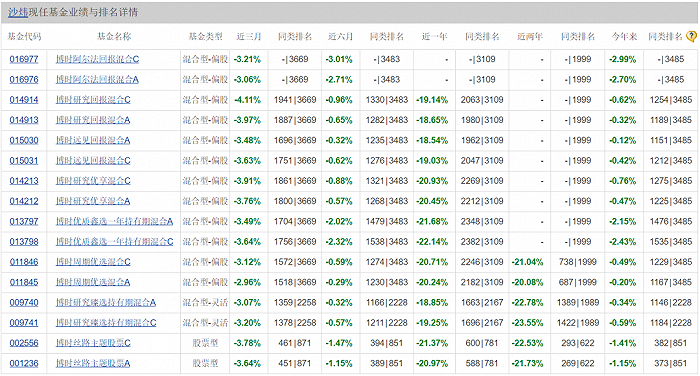
Task: Click the 近两年 column header
Action: pos(530,37)
